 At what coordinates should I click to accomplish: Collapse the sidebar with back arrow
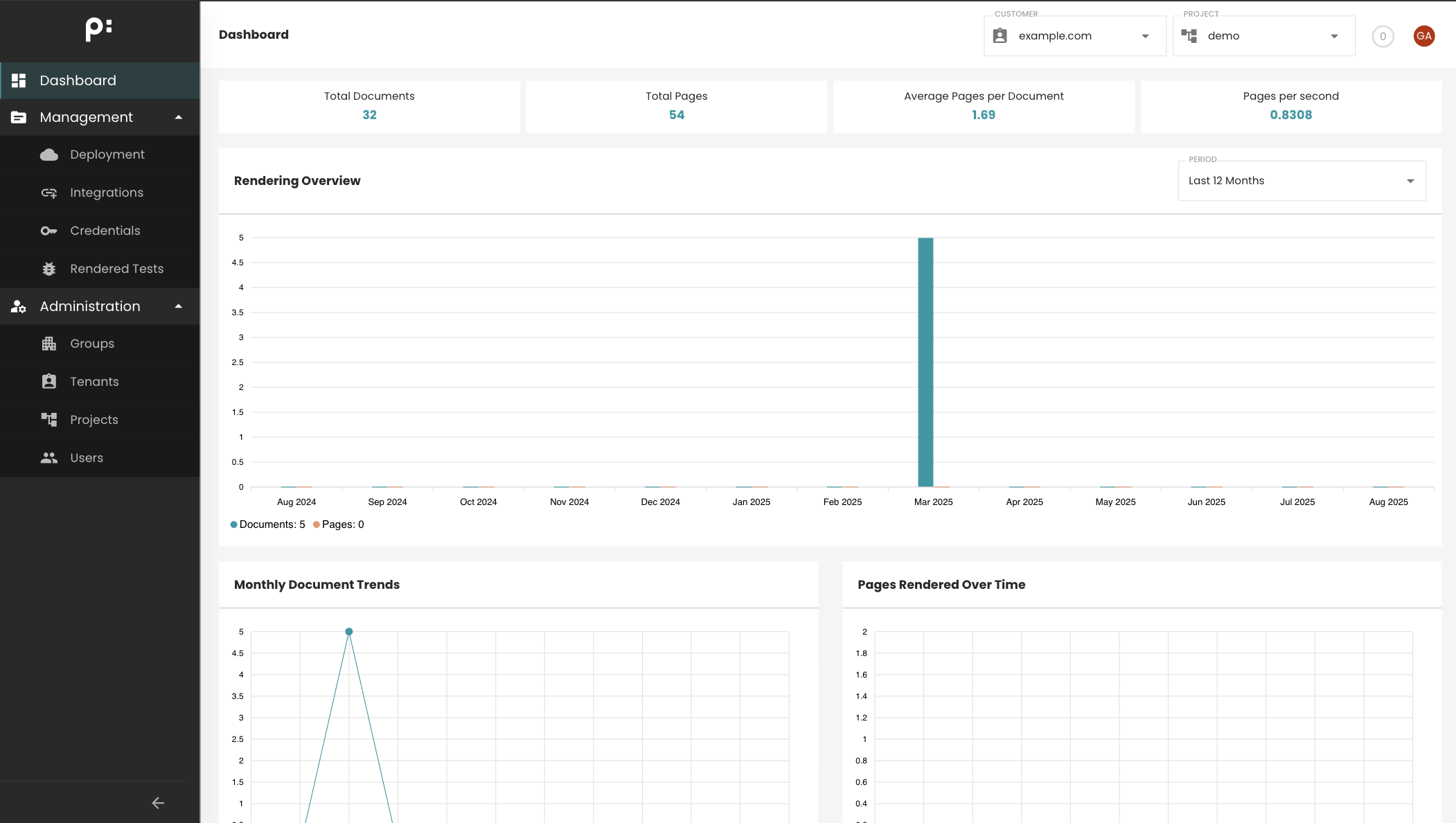point(158,803)
